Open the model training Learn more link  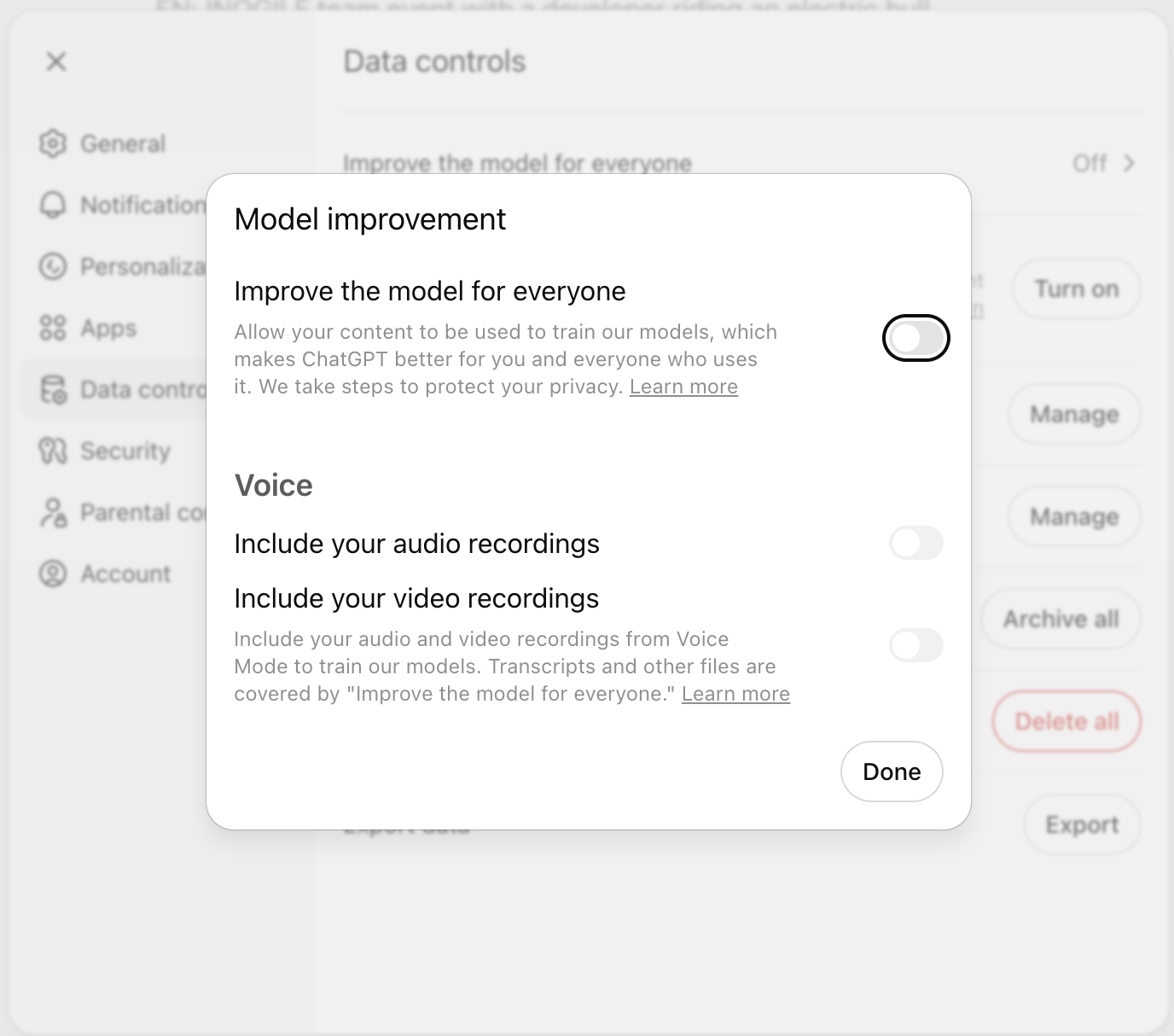pyautogui.click(x=683, y=386)
